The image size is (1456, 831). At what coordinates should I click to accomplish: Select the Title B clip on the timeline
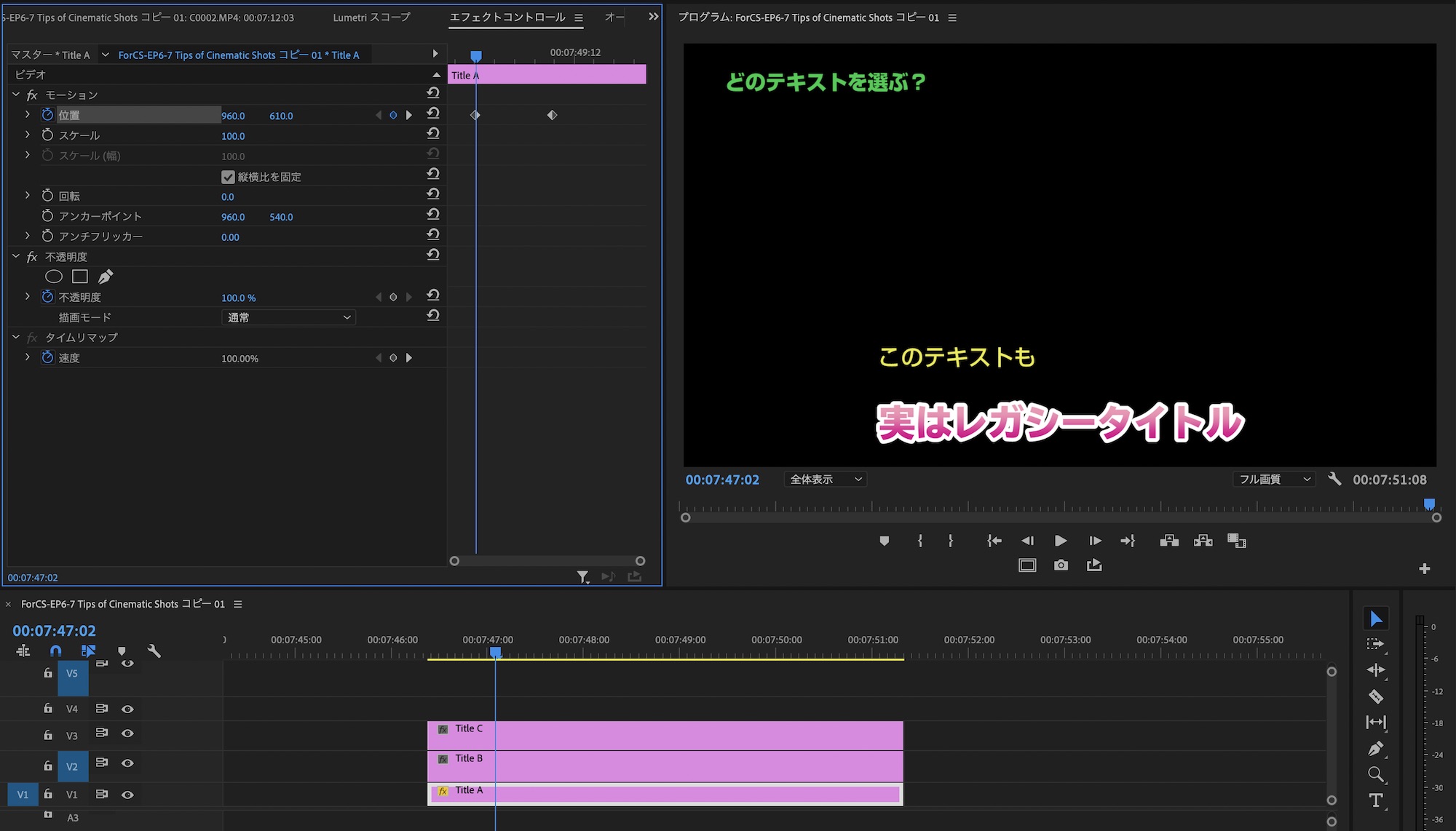click(x=665, y=766)
